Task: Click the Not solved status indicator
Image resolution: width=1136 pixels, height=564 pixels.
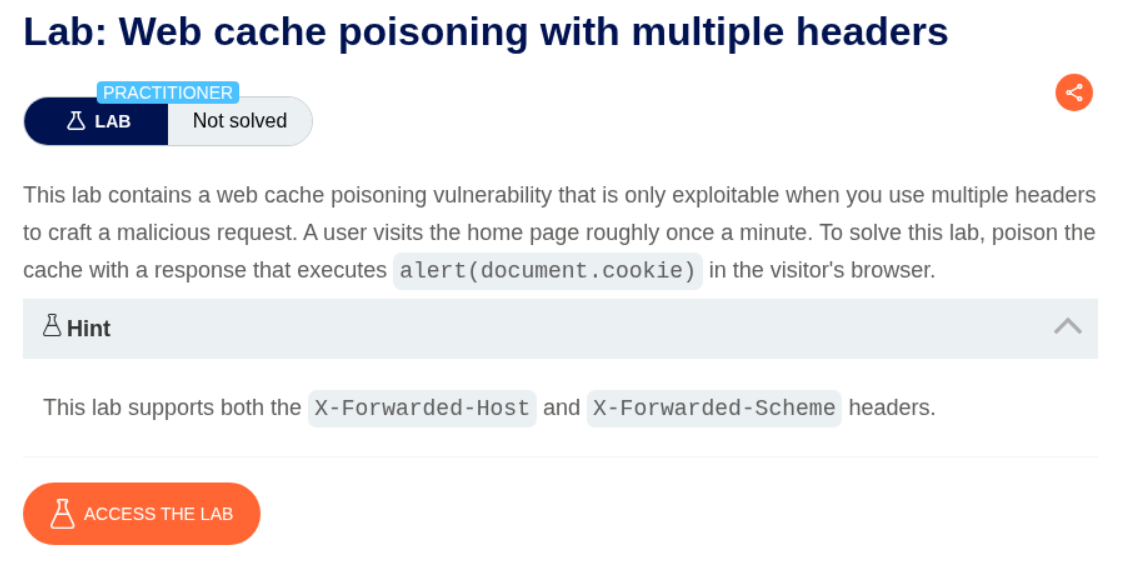Action: [239, 121]
